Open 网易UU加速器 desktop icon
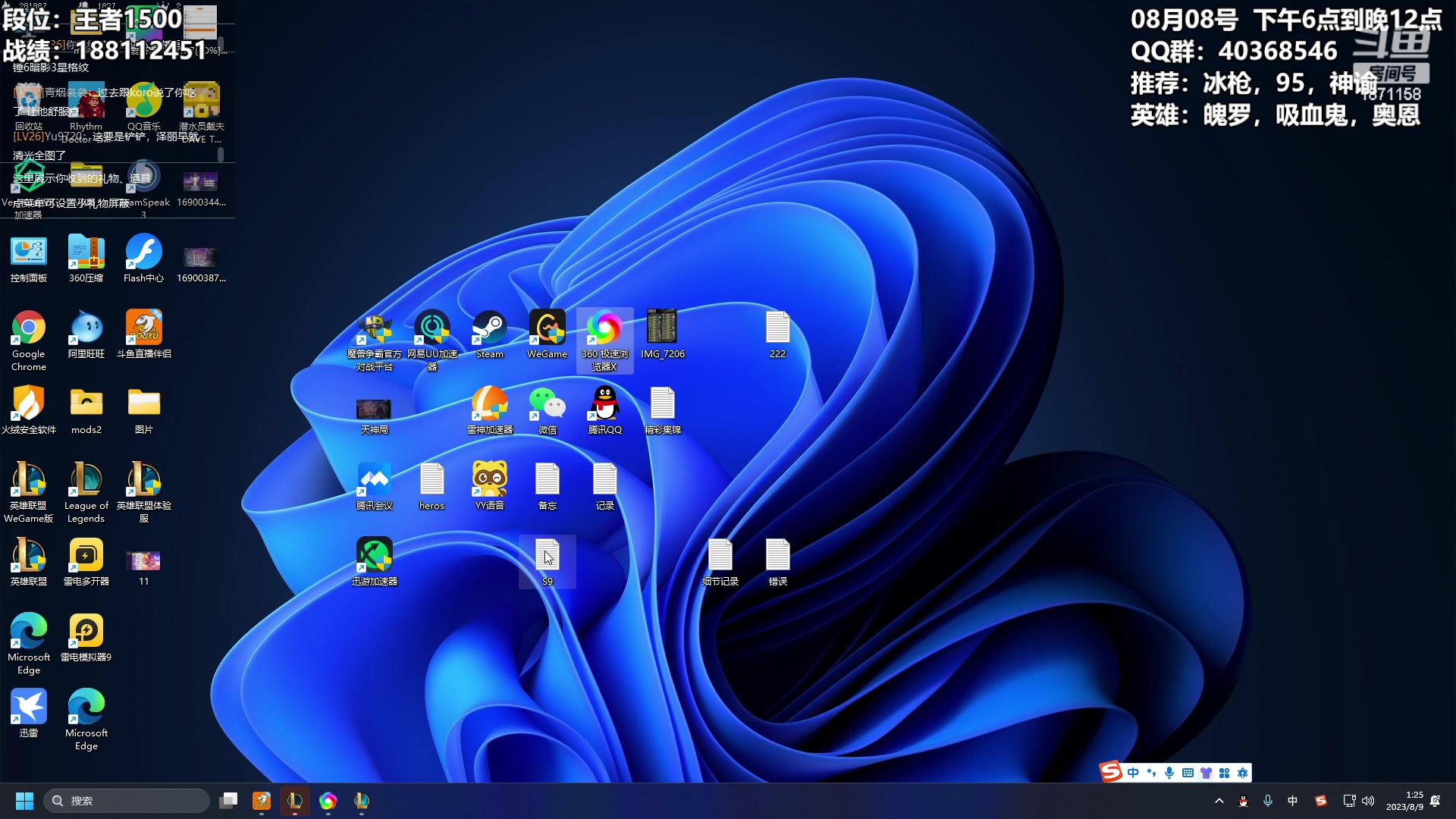Image resolution: width=1456 pixels, height=819 pixels. [432, 340]
